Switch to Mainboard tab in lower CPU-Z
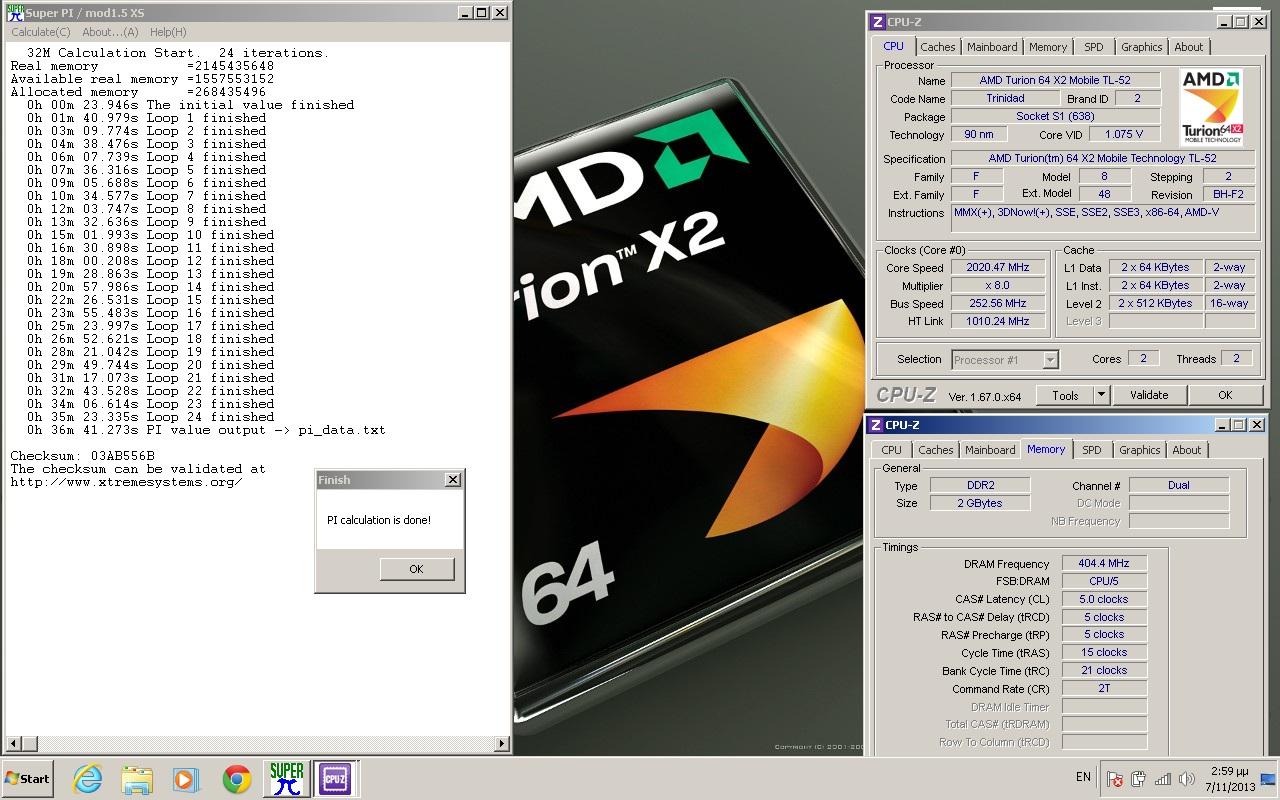Screen dimensions: 1280x800 coord(990,450)
